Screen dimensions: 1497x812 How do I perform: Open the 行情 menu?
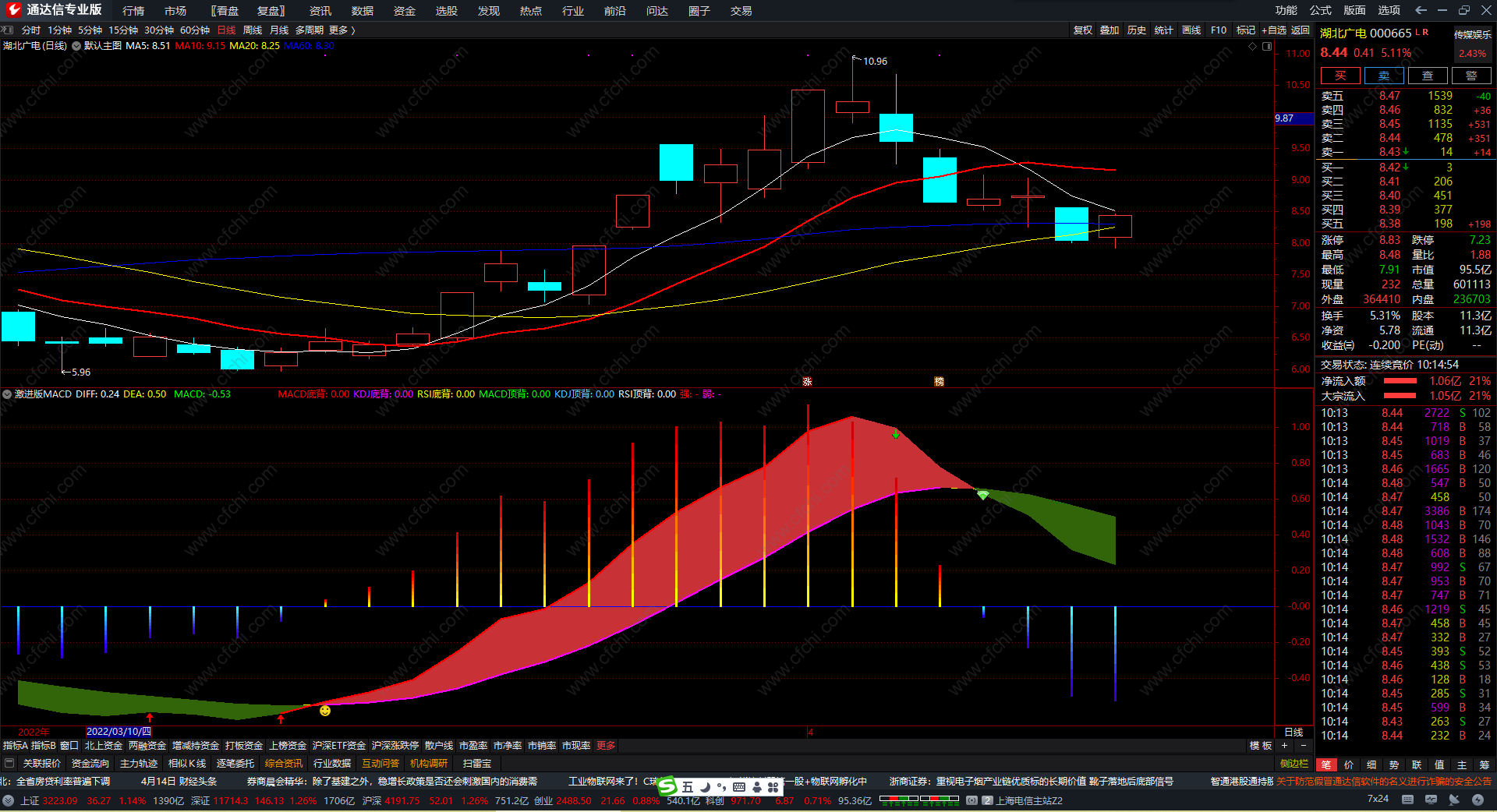point(133,10)
